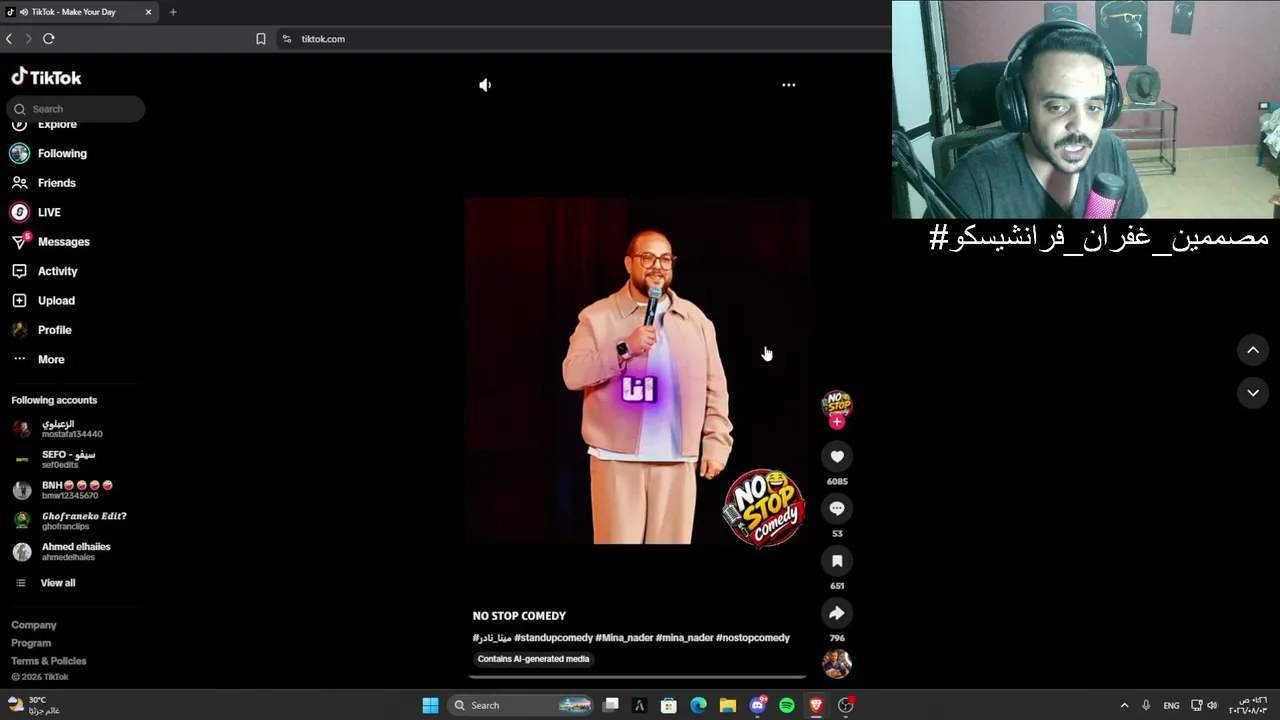Open the sound disc at bottom of action rail
The width and height of the screenshot is (1280, 720).
pos(837,663)
